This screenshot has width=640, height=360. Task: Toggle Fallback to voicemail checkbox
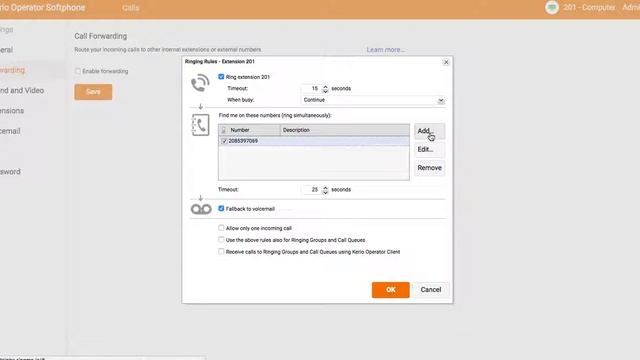(221, 209)
